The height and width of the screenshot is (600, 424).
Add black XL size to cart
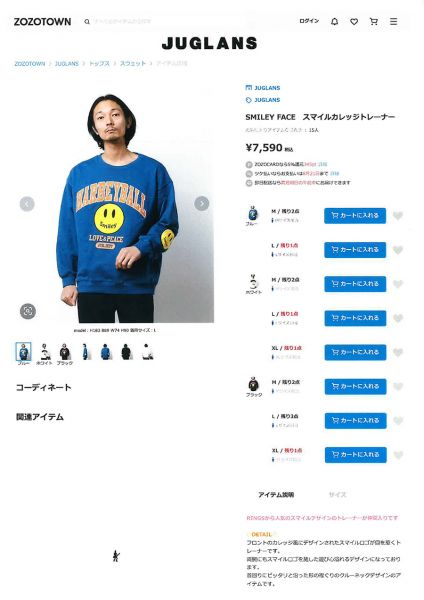tap(356, 455)
